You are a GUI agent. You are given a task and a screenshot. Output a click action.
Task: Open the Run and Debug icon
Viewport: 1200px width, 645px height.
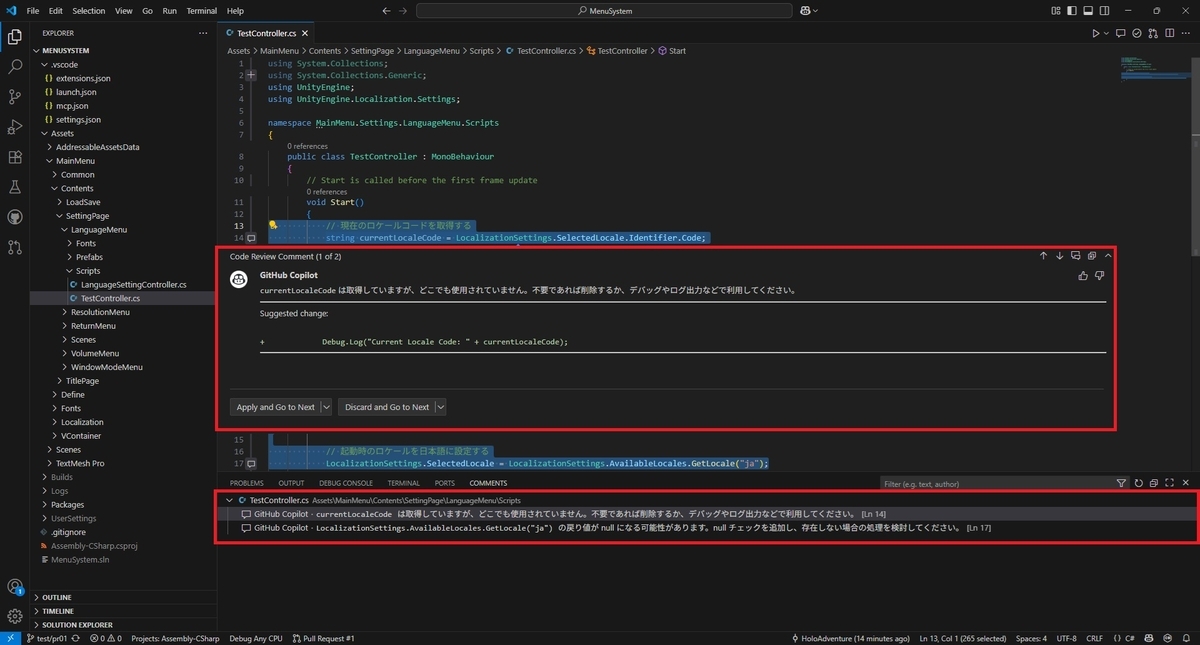click(15, 128)
